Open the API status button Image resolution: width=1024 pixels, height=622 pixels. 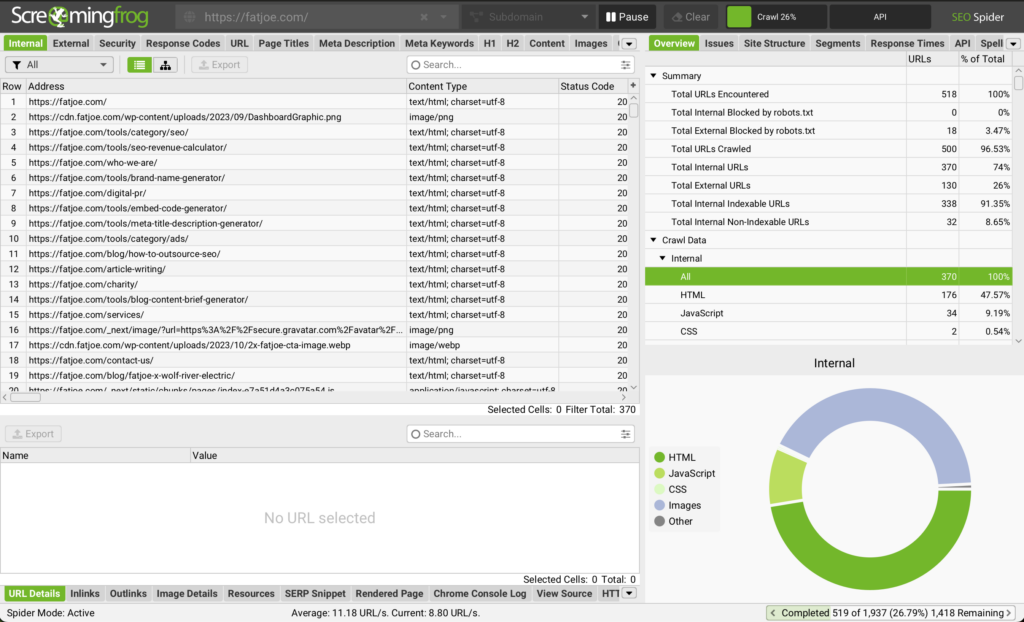tap(880, 17)
